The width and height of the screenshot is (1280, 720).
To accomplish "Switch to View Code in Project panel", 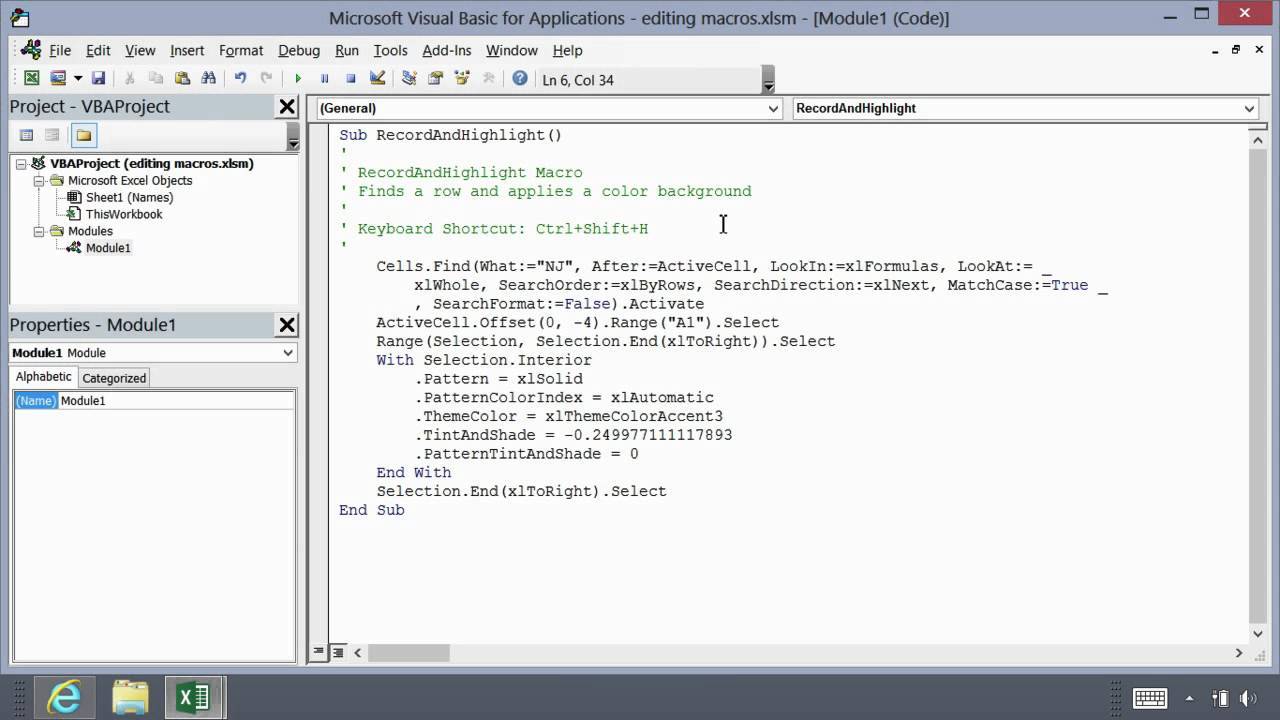I will click(x=26, y=136).
